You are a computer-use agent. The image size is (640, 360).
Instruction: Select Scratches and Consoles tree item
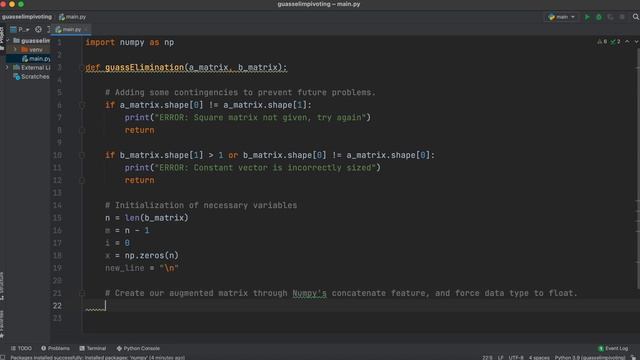[31, 77]
